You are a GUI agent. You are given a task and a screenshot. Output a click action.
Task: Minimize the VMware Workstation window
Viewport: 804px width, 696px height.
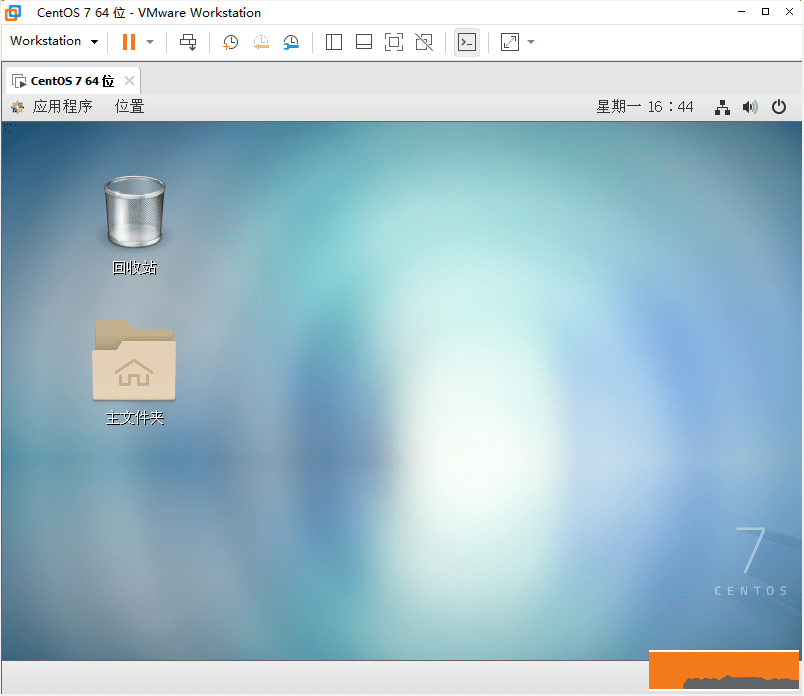pos(741,12)
